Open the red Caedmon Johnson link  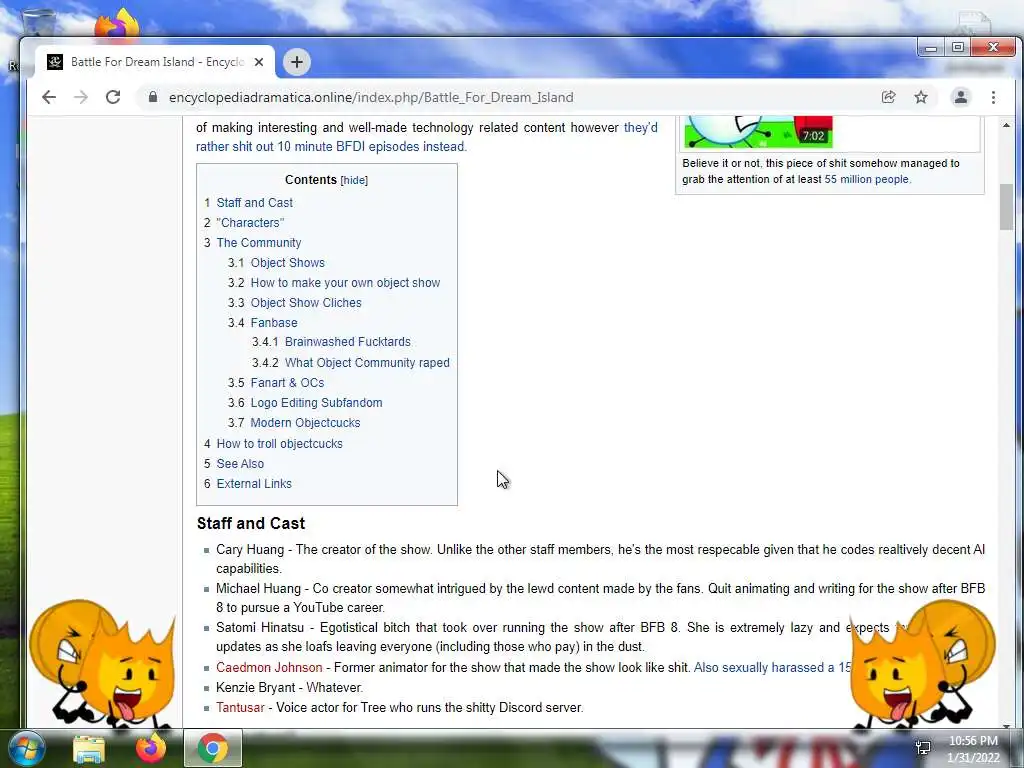click(x=269, y=667)
